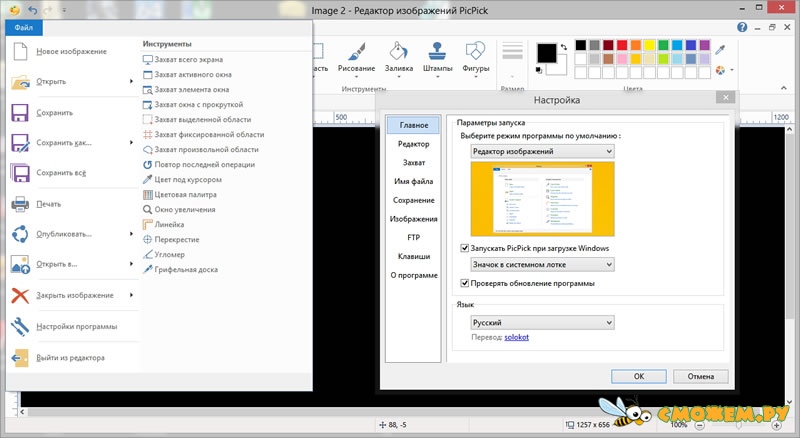The width and height of the screenshot is (800, 438).
Task: Expand Опубликовать submenu arrow
Action: (x=131, y=234)
